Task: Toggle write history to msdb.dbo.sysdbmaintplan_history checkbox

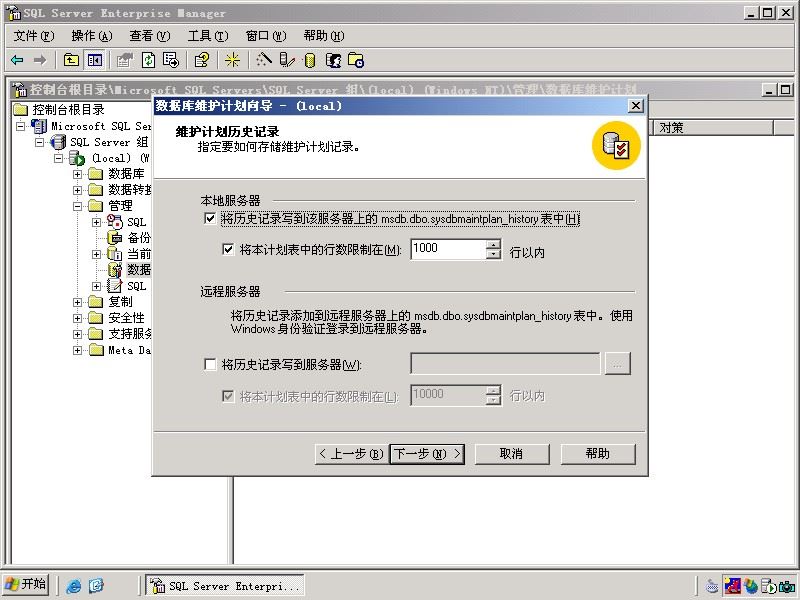Action: 210,219
